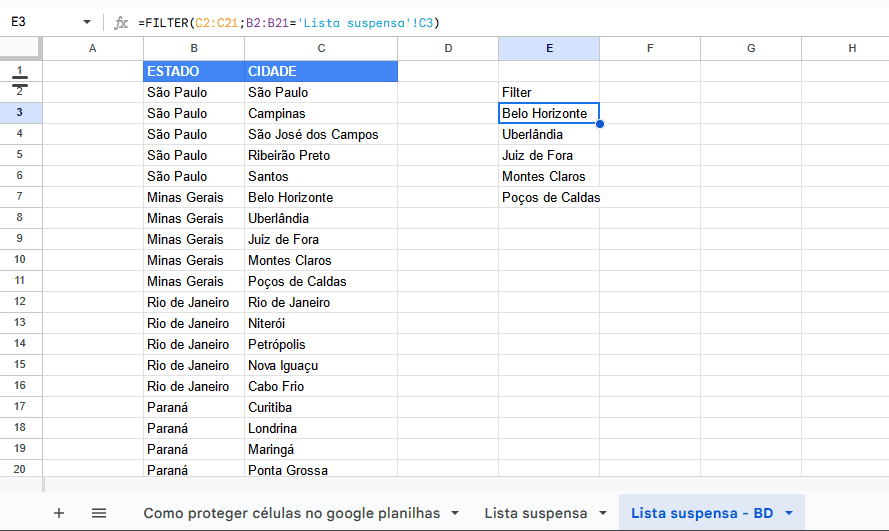889x531 pixels.
Task: Open the all sheets list icon
Action: tap(99, 513)
